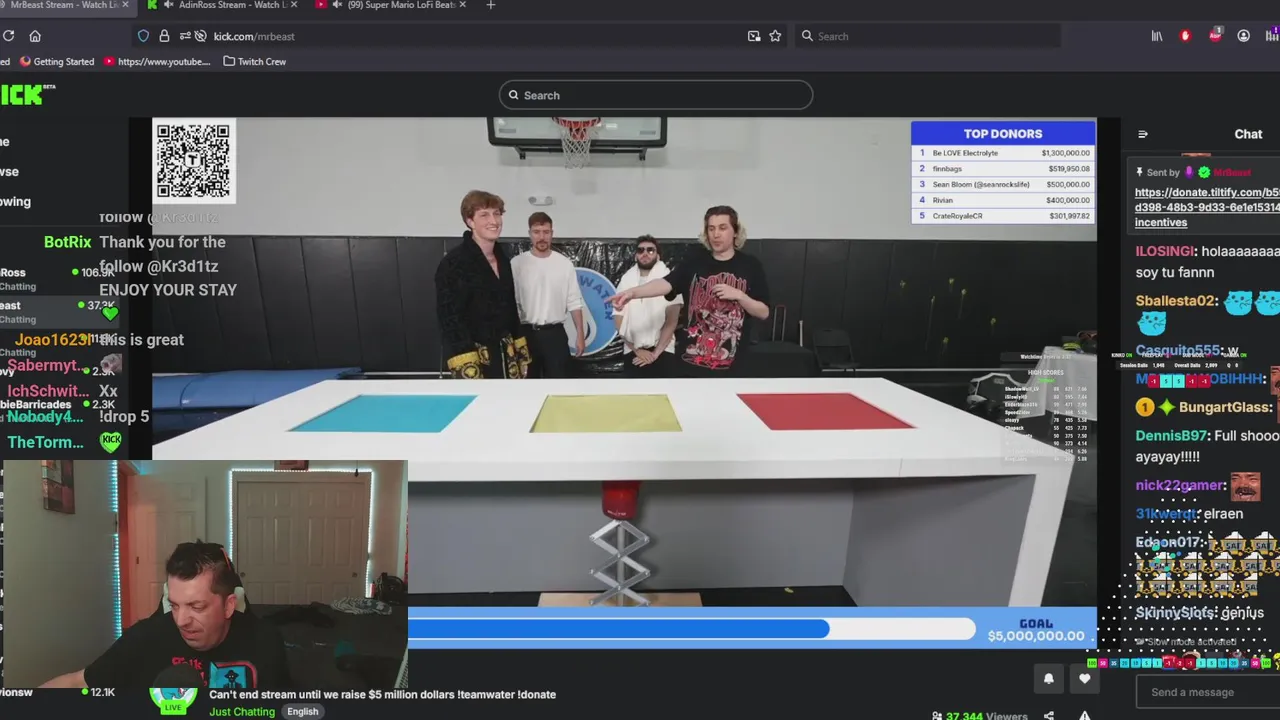Unmute the Super Mario LoFi Beats tab
Screen dimensions: 1280x720
pyautogui.click(x=338, y=5)
